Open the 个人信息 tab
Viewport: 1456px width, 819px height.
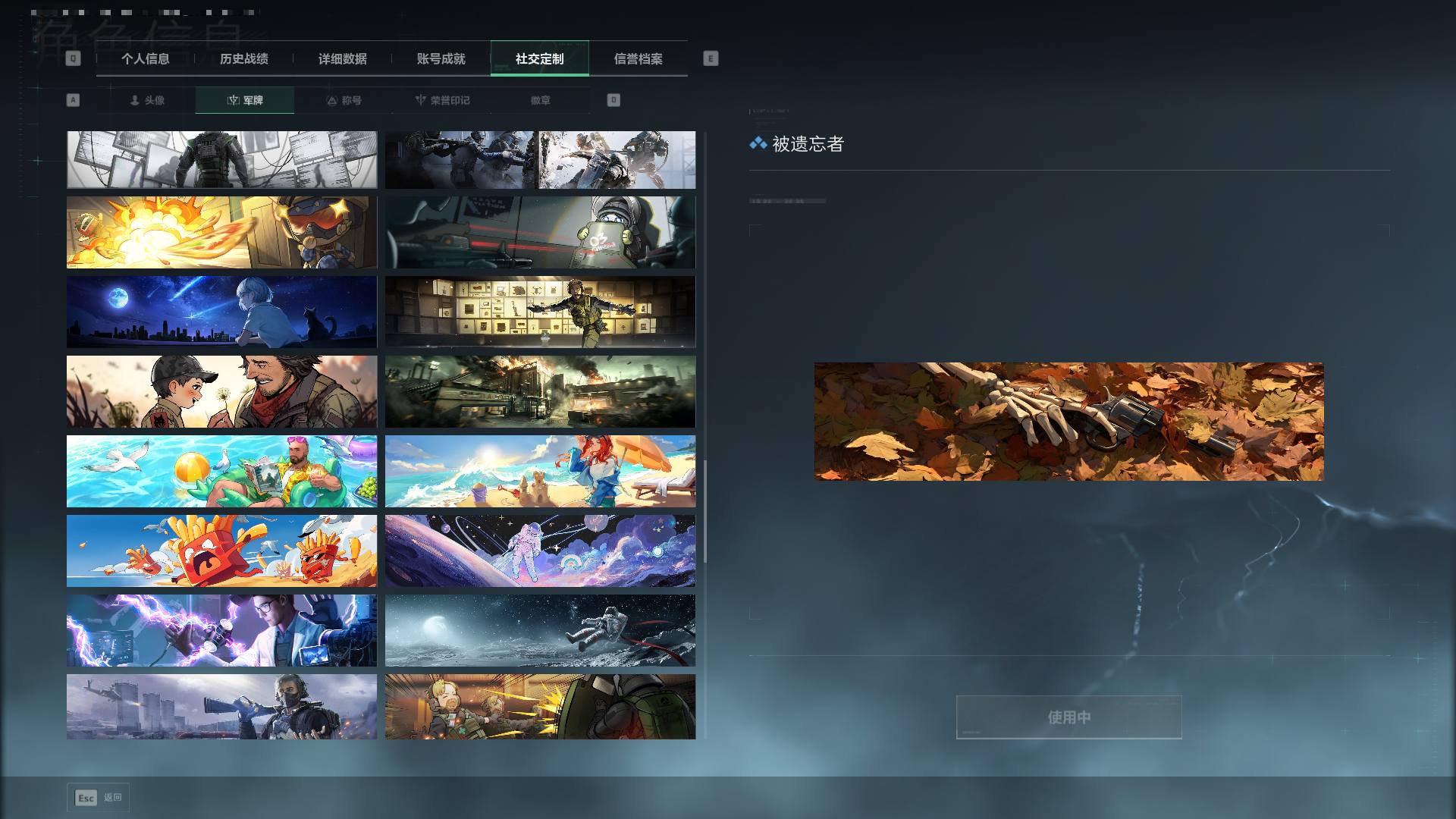click(x=146, y=58)
